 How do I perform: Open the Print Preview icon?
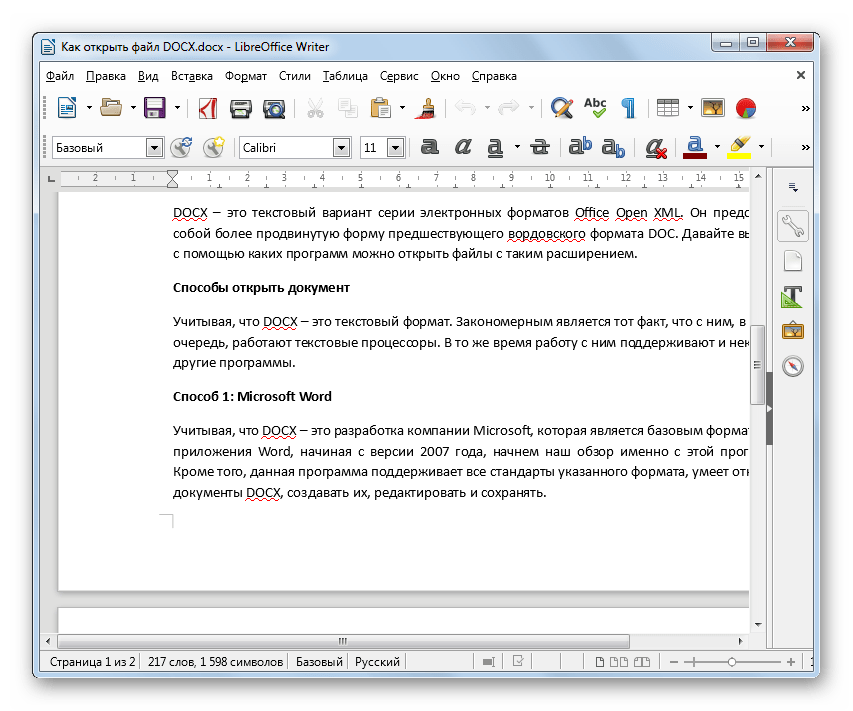click(274, 108)
